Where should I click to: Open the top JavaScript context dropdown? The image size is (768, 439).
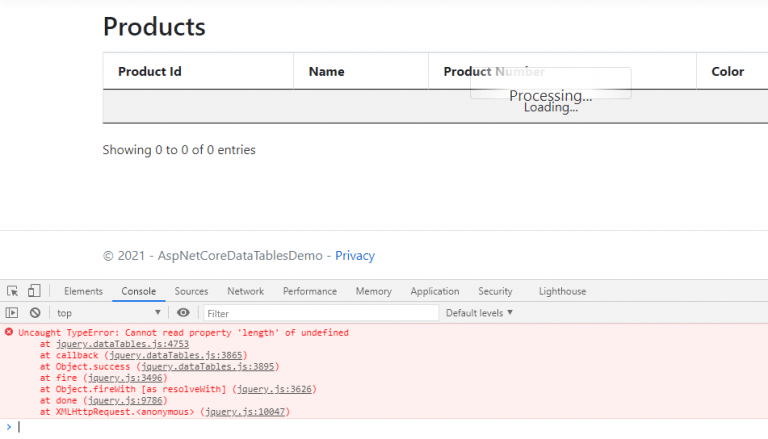[x=108, y=313]
